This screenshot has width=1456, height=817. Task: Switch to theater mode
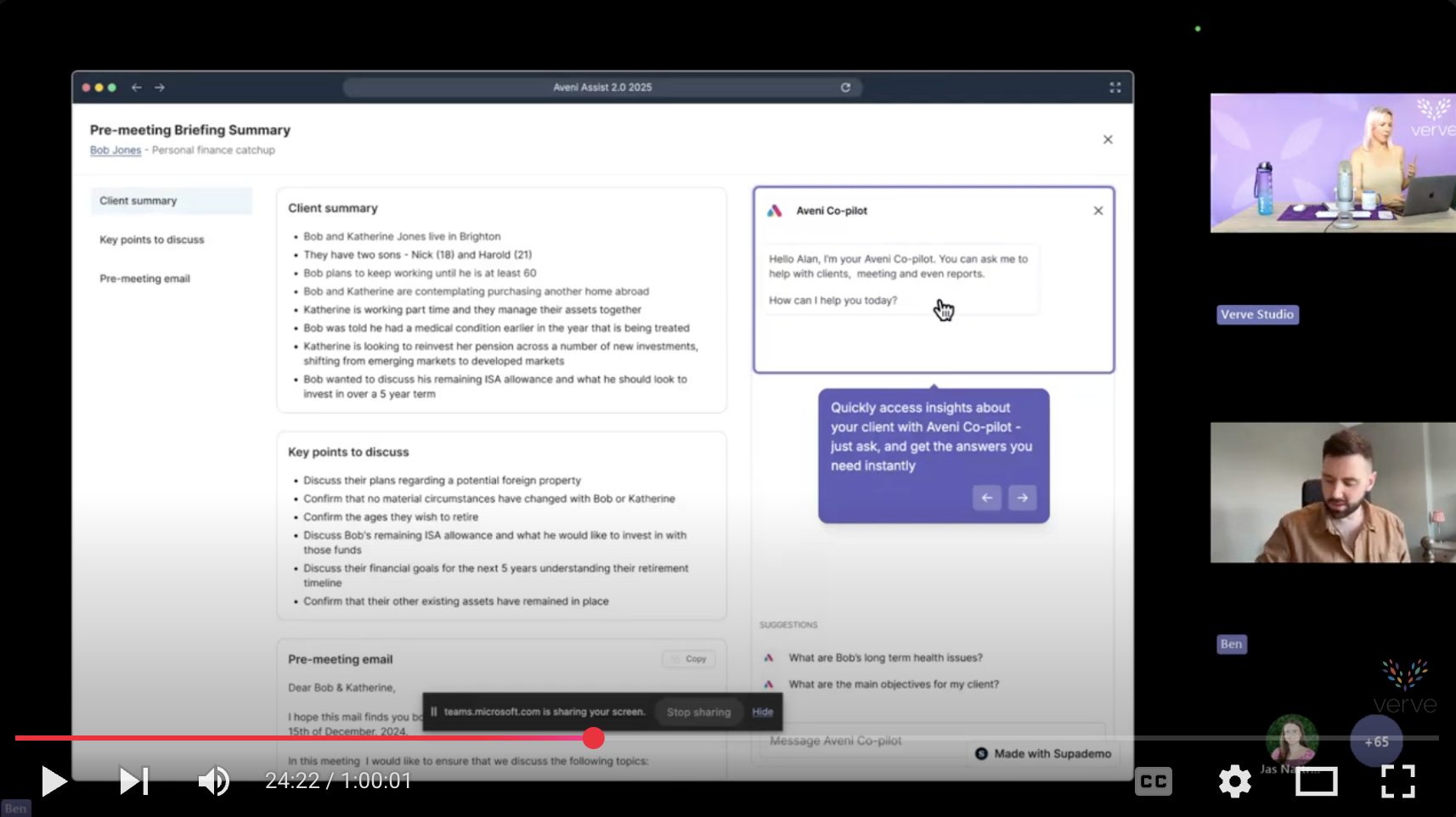pyautogui.click(x=1316, y=781)
